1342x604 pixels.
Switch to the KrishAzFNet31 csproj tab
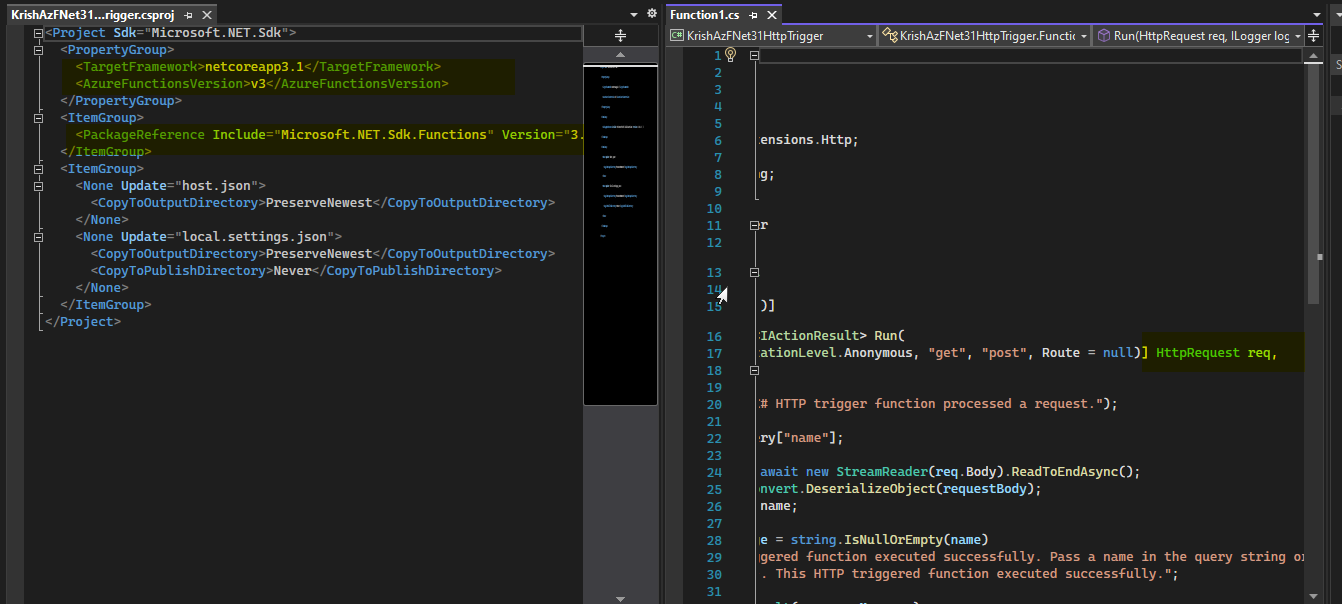[93, 15]
